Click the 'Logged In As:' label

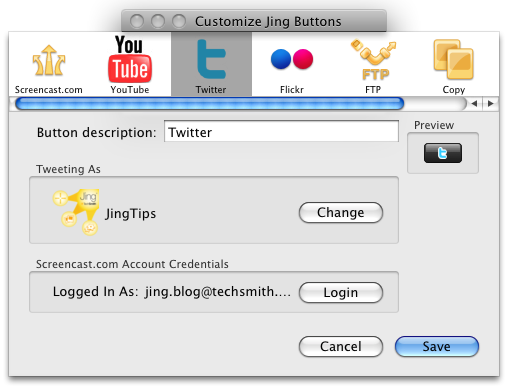(95, 292)
